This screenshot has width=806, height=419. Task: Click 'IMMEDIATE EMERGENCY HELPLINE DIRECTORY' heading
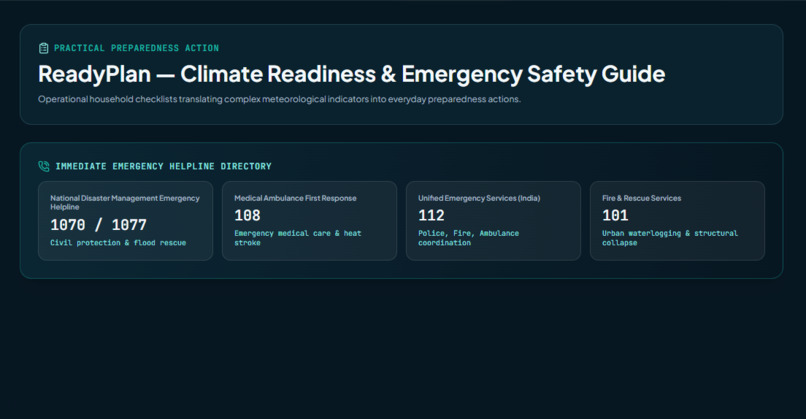point(163,166)
